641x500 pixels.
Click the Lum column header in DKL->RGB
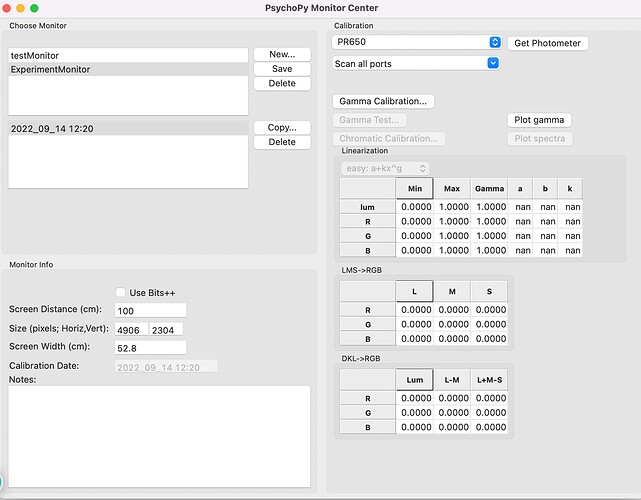click(x=415, y=380)
